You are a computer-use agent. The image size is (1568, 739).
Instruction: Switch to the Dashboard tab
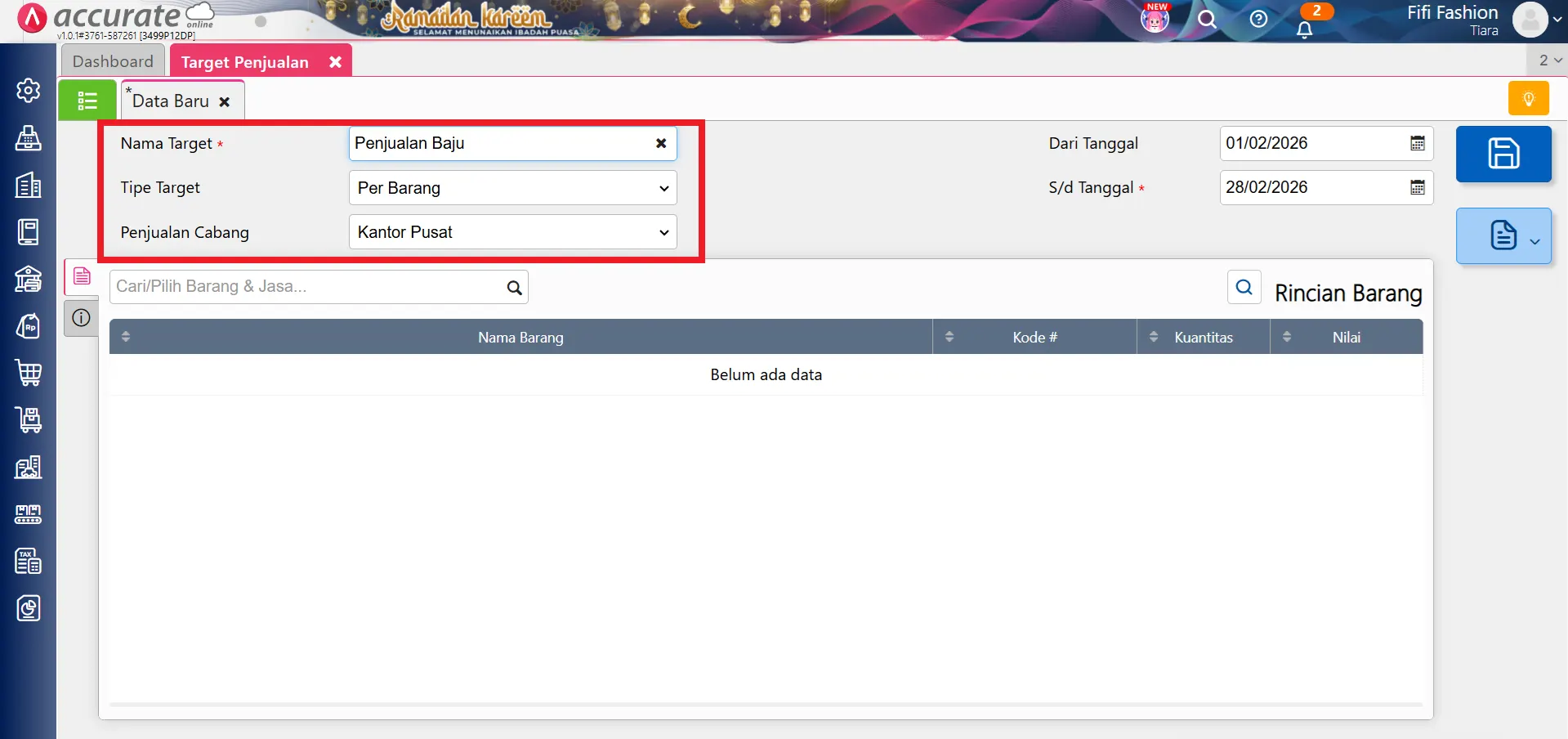click(113, 61)
